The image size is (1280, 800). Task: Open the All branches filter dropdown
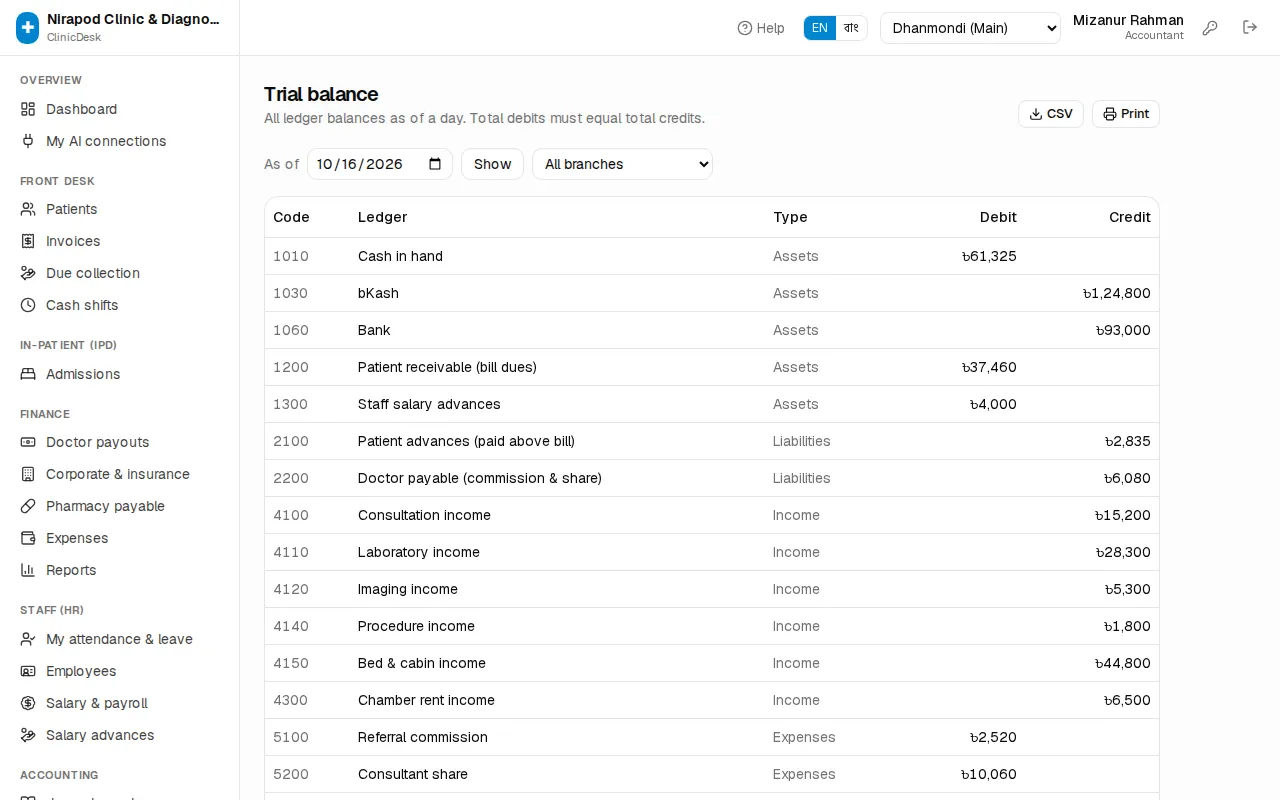click(622, 164)
